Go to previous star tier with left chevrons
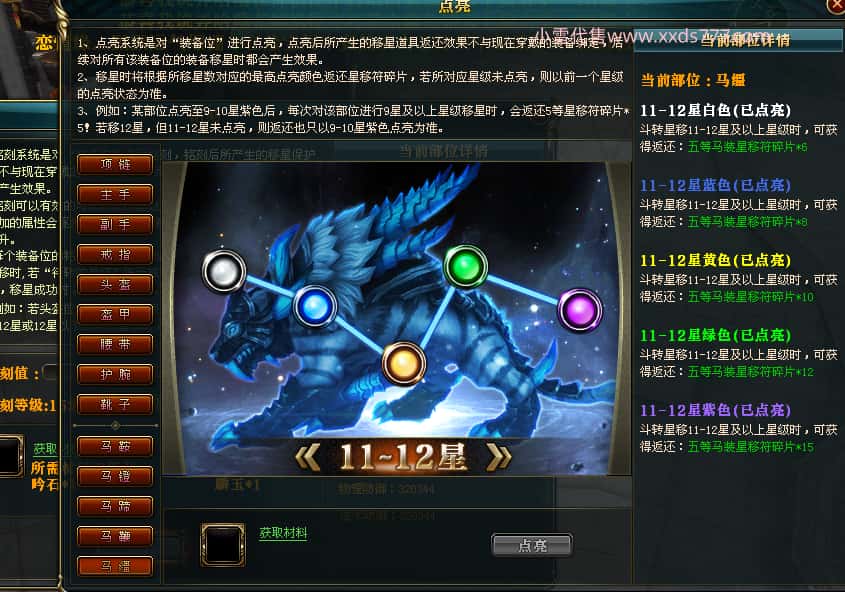The width and height of the screenshot is (845, 592). pos(308,458)
